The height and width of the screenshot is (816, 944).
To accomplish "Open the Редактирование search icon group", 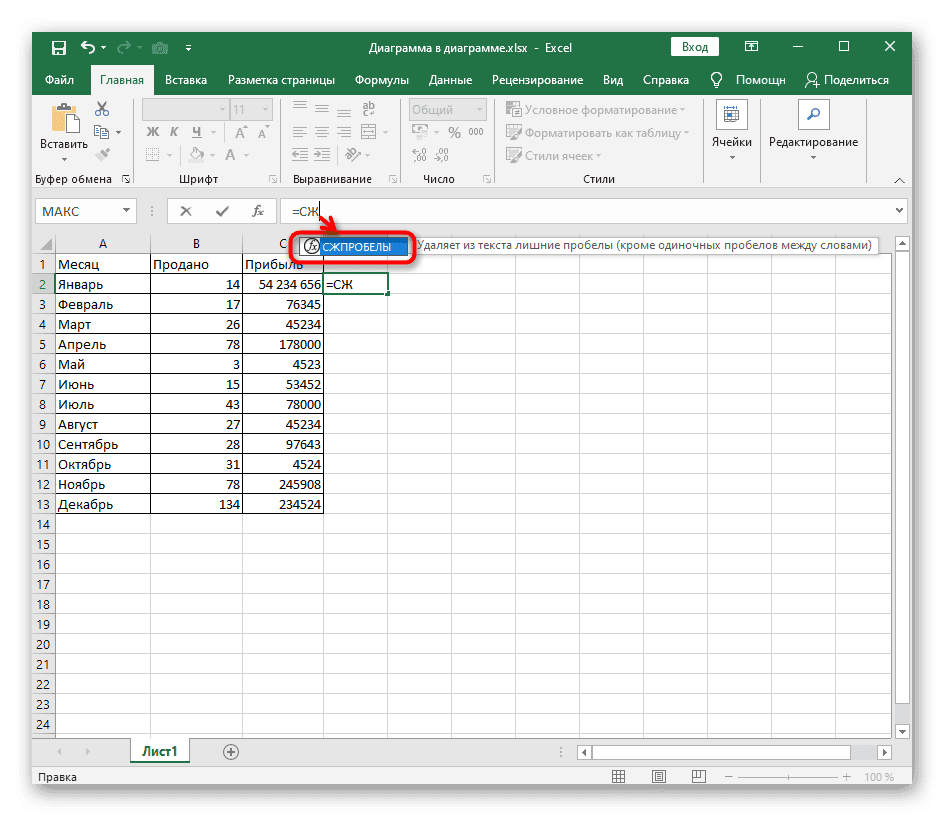I will tap(812, 118).
